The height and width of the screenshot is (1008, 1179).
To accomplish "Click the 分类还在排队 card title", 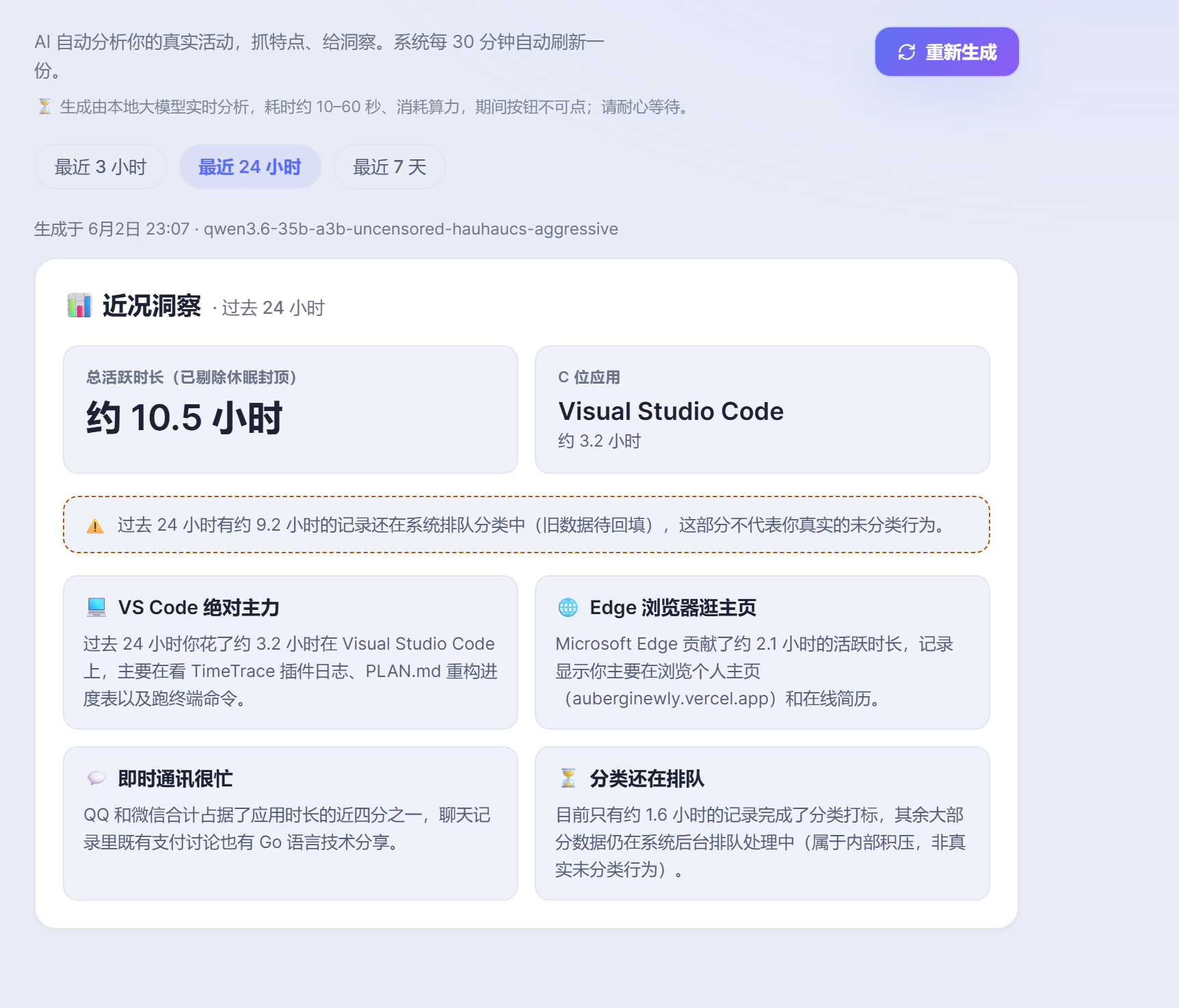I will (647, 778).
